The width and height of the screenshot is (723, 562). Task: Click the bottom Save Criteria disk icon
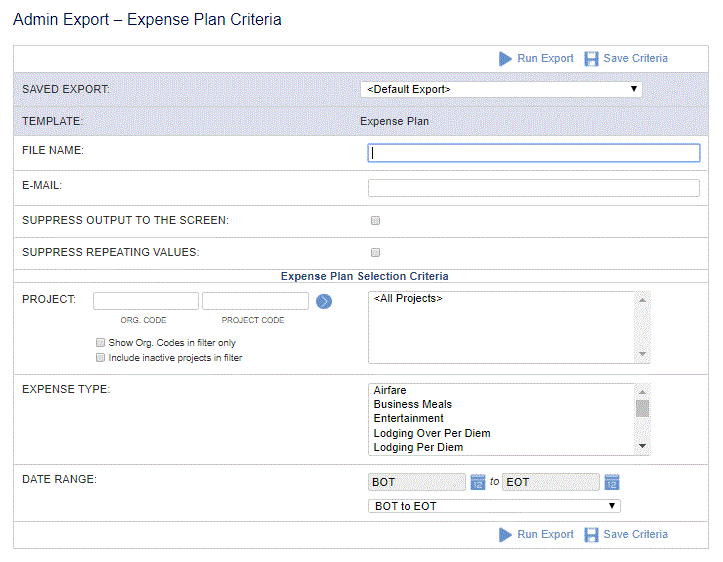[591, 534]
